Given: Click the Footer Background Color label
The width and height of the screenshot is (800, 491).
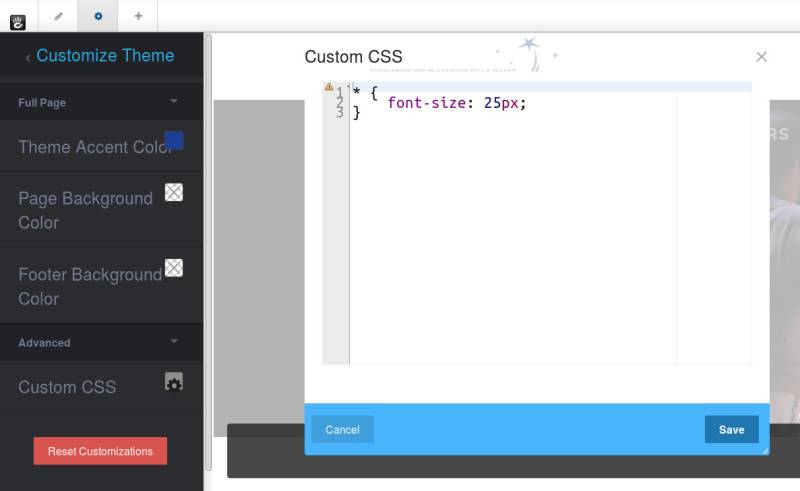Looking at the screenshot, I should [x=90, y=286].
